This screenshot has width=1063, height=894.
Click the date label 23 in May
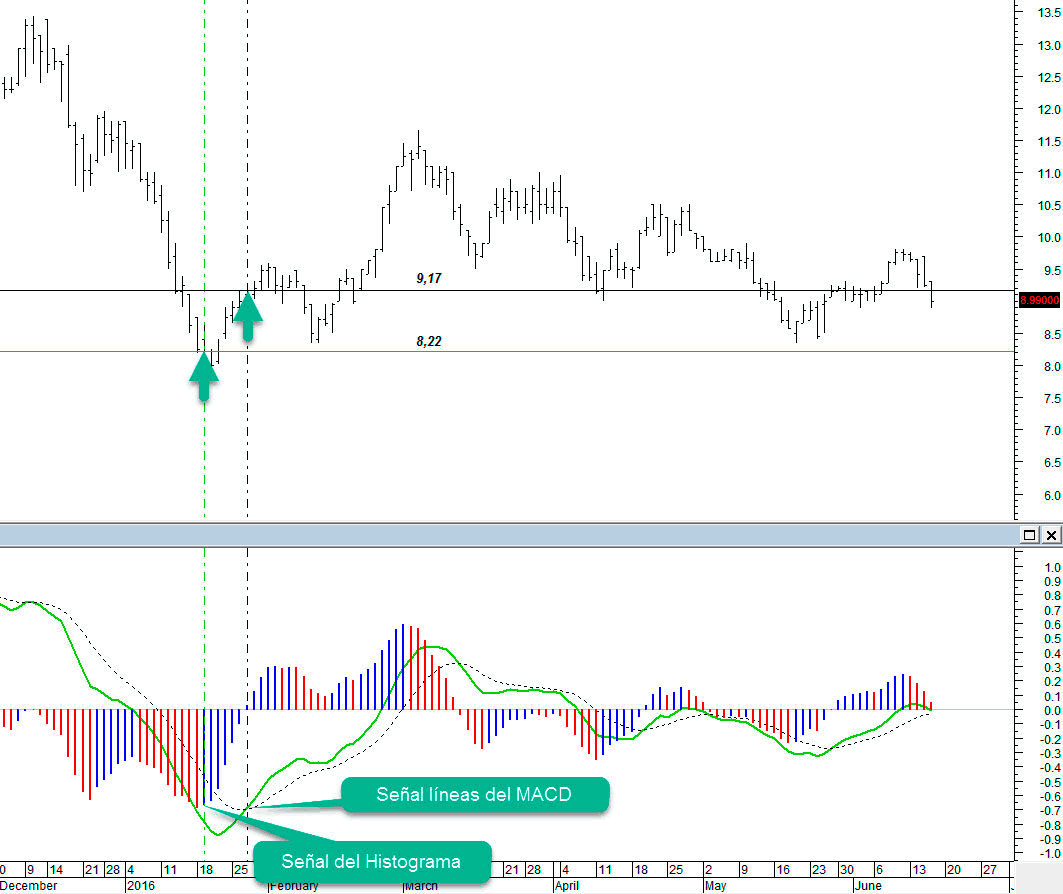pos(819,870)
